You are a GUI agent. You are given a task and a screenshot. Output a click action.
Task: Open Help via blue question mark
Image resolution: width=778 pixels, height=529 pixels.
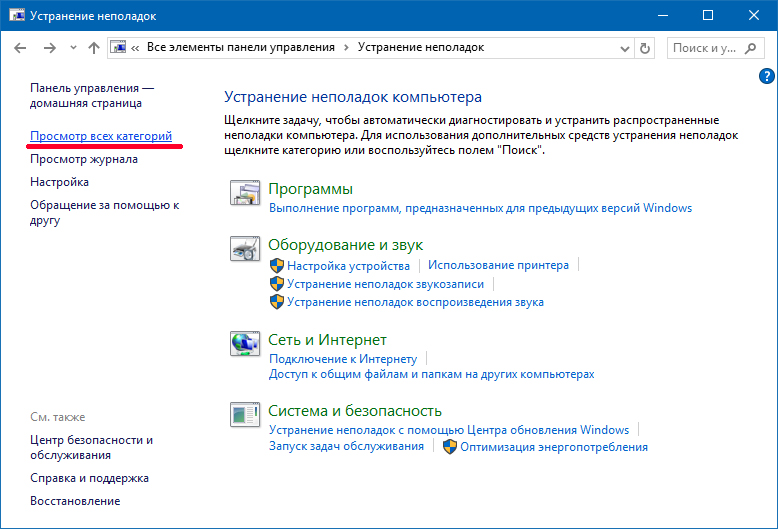[x=767, y=76]
